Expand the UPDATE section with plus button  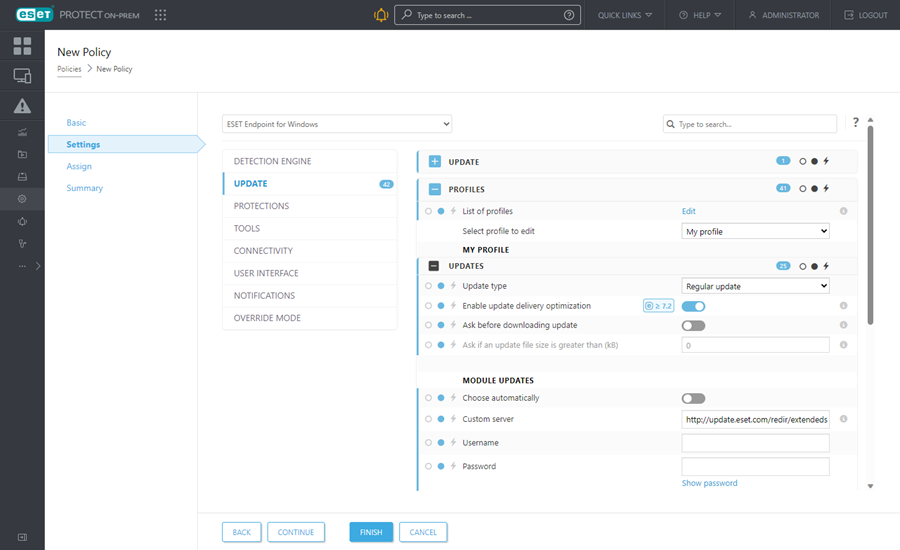tap(434, 162)
